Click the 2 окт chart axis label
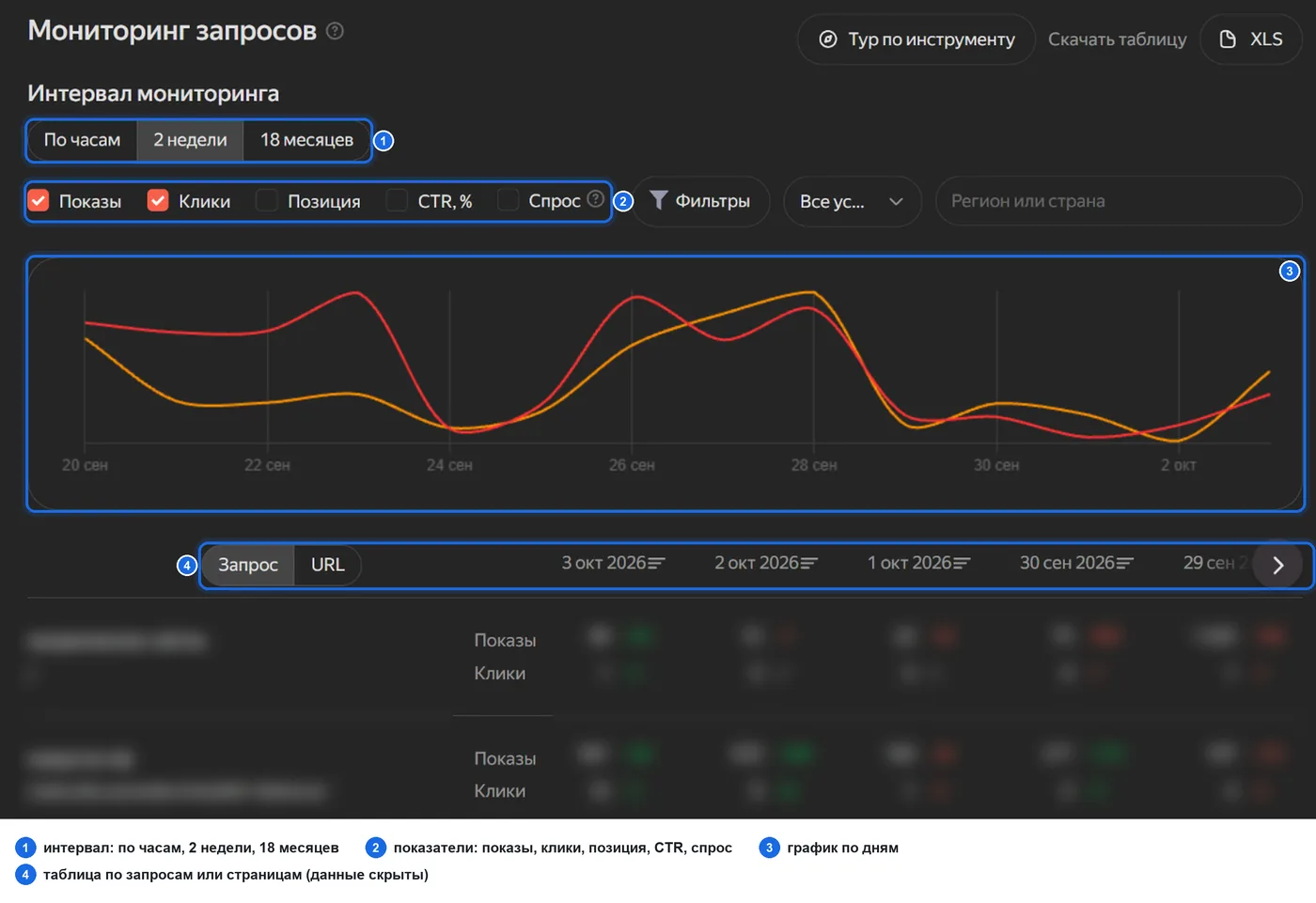 [x=1179, y=465]
